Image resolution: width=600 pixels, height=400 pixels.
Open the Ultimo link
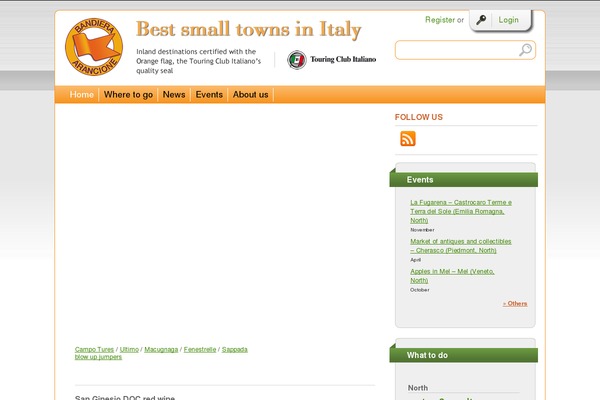pyautogui.click(x=129, y=349)
